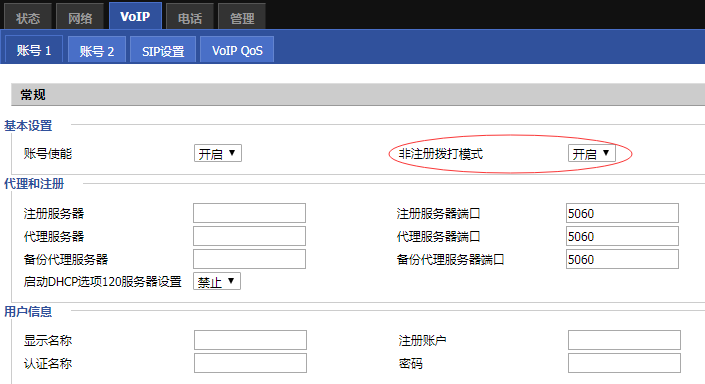The height and width of the screenshot is (384, 705).
Task: Click the 代理服务器端口 input field
Action: coord(622,236)
